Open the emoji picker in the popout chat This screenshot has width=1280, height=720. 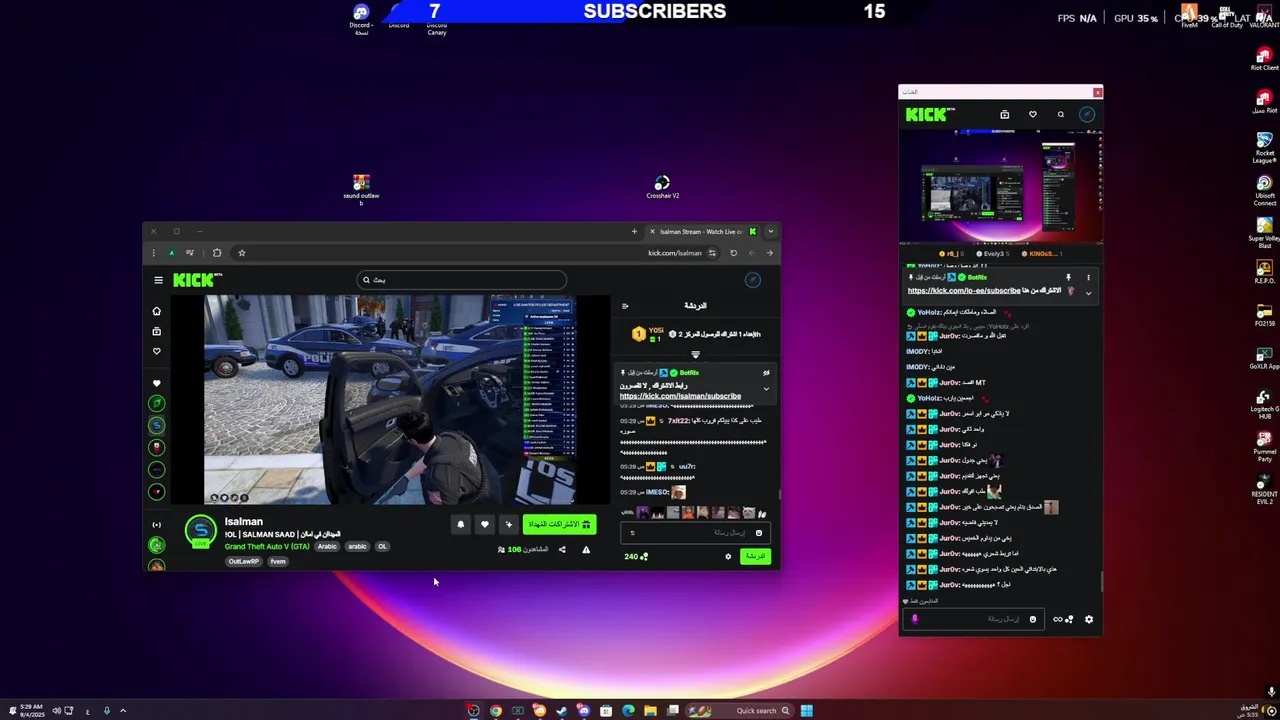click(x=1033, y=619)
